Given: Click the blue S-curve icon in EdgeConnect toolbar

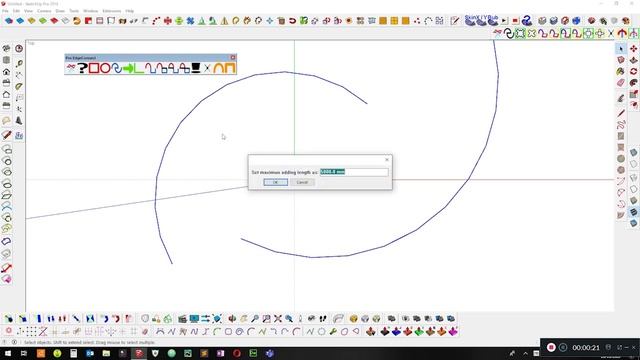Looking at the screenshot, I should pos(117,68).
